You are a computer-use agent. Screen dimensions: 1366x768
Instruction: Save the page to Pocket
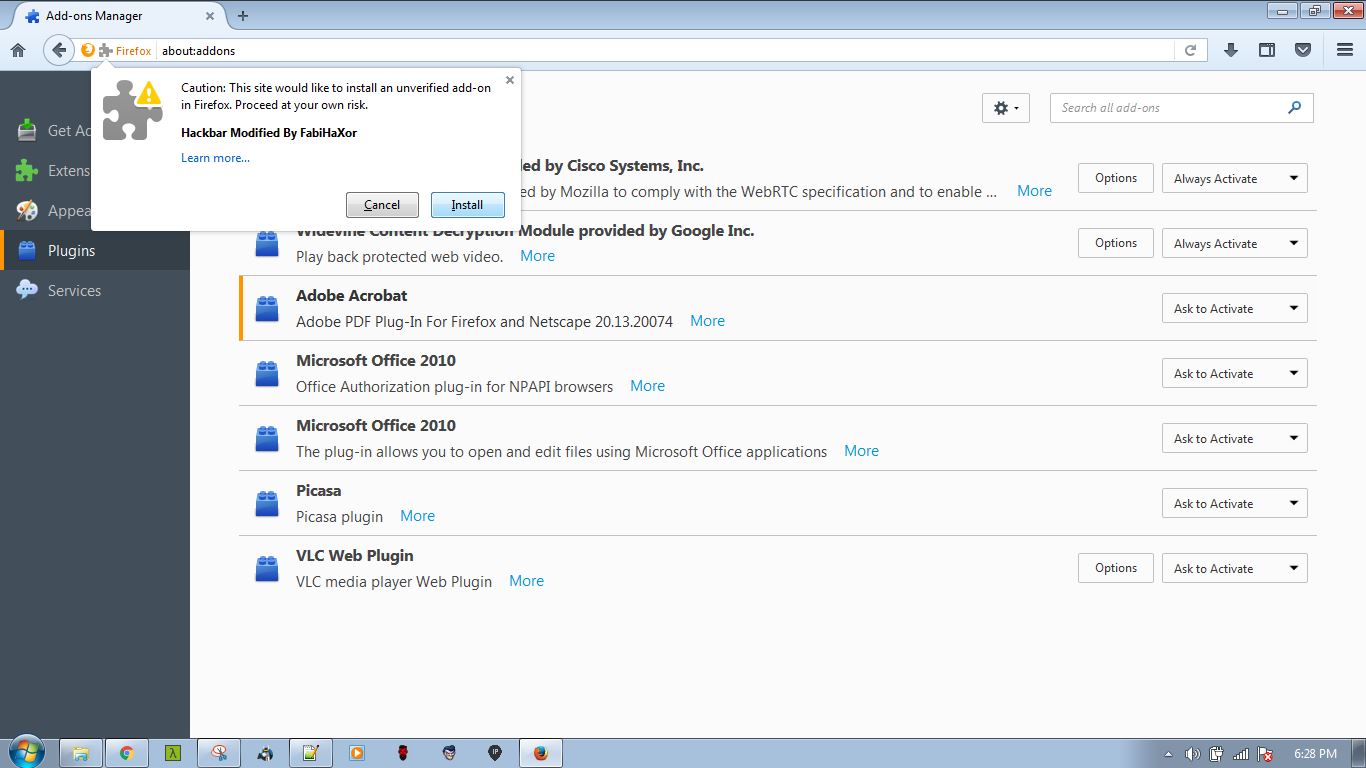[x=1302, y=50]
